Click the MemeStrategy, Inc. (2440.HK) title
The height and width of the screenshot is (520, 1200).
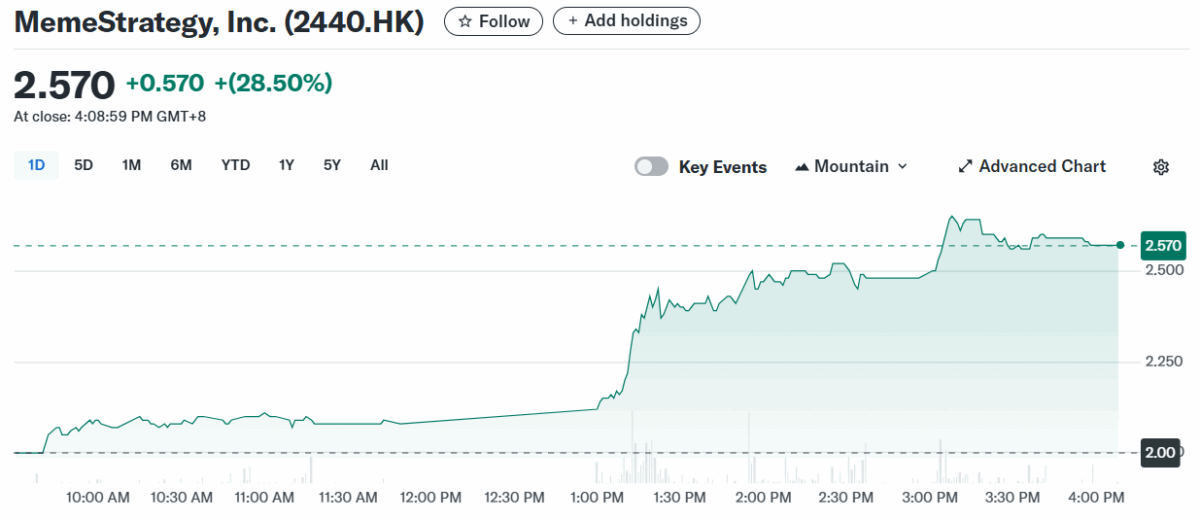tap(219, 22)
